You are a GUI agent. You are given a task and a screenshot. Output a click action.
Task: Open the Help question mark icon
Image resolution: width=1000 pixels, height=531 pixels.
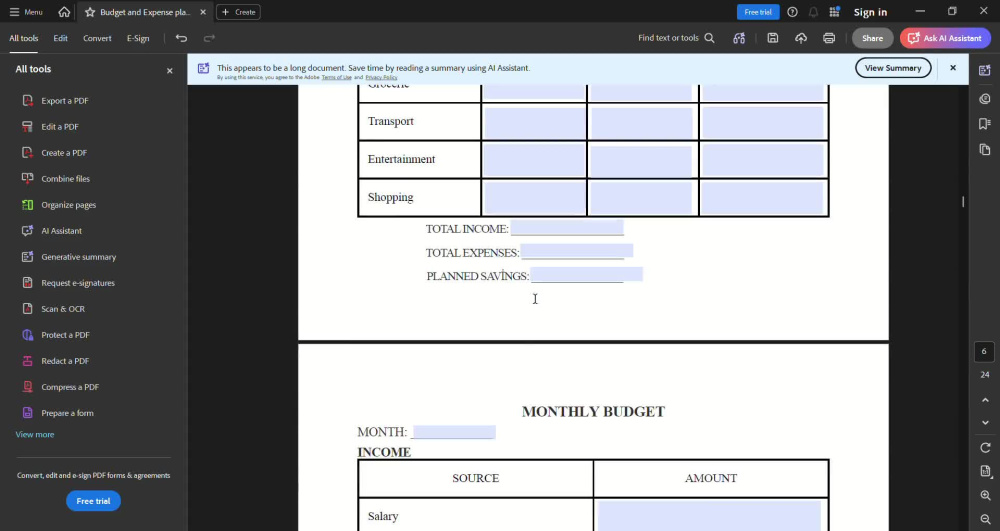pos(792,12)
